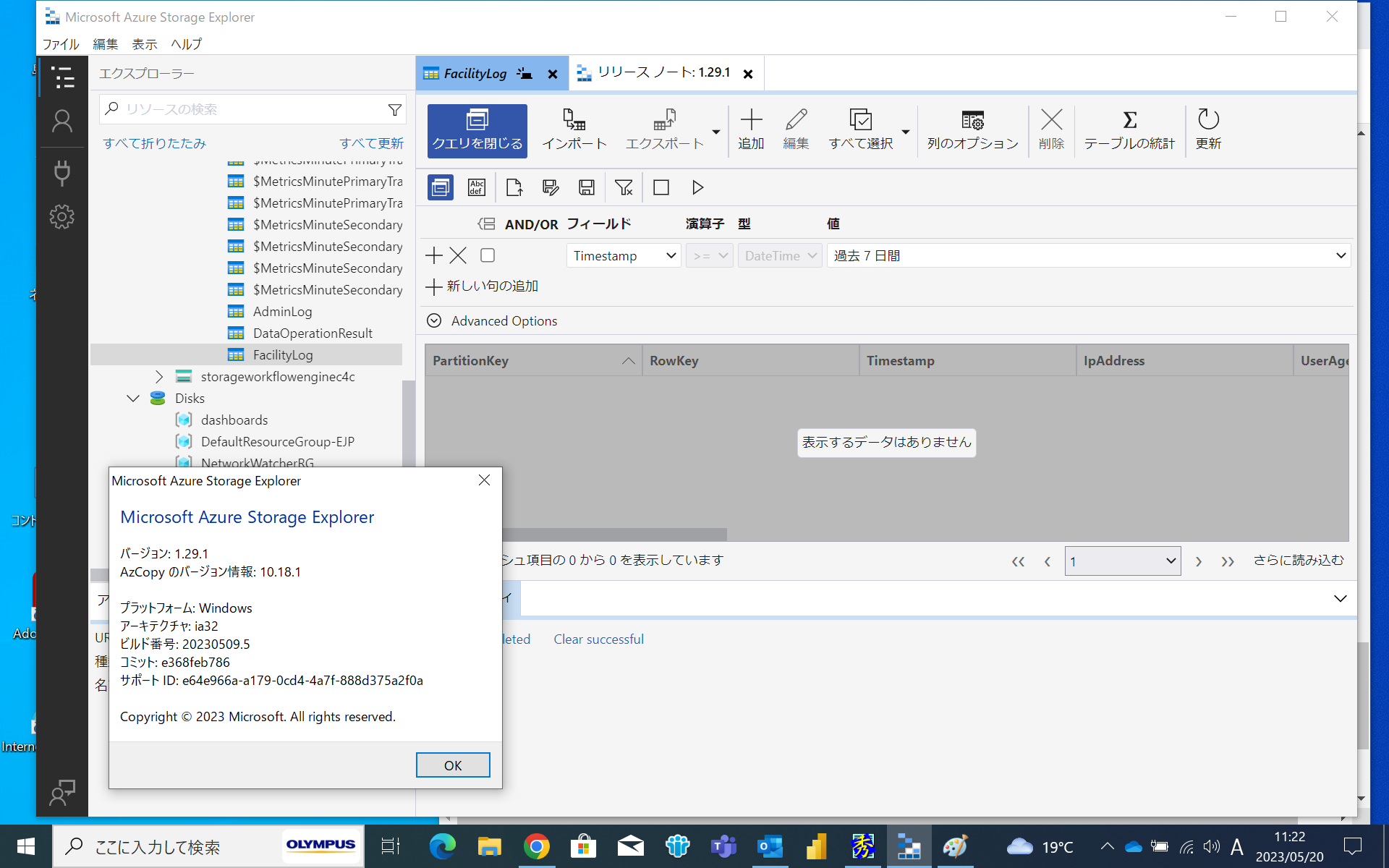Open table statistics with sigma icon

(x=1129, y=129)
